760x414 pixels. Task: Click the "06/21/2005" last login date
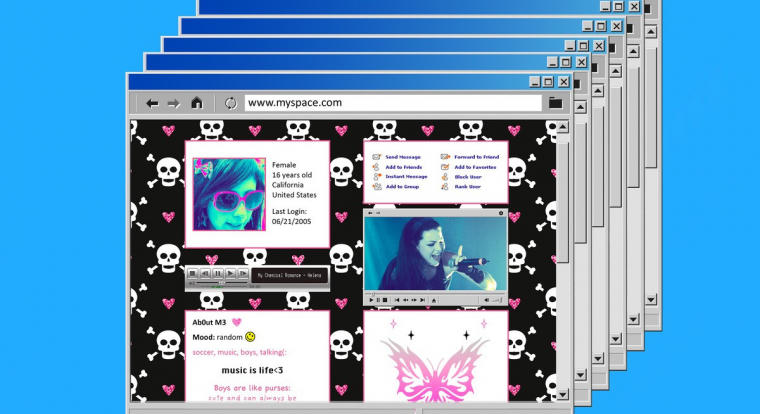click(x=291, y=222)
